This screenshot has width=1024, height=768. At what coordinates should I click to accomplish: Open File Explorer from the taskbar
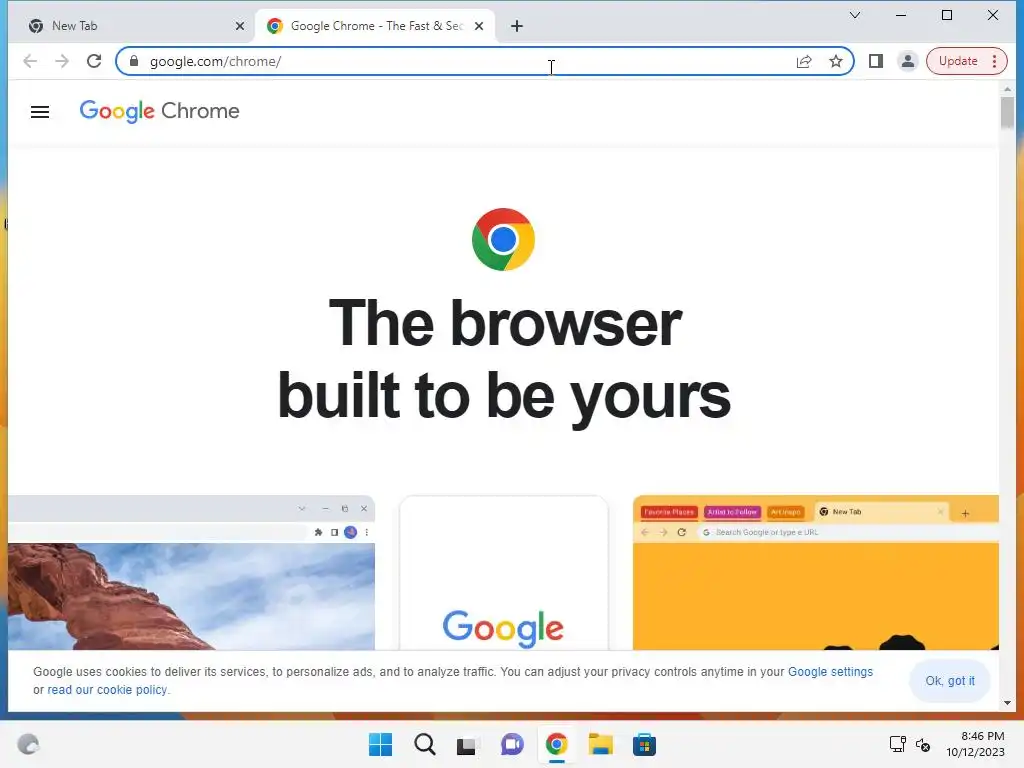[600, 744]
